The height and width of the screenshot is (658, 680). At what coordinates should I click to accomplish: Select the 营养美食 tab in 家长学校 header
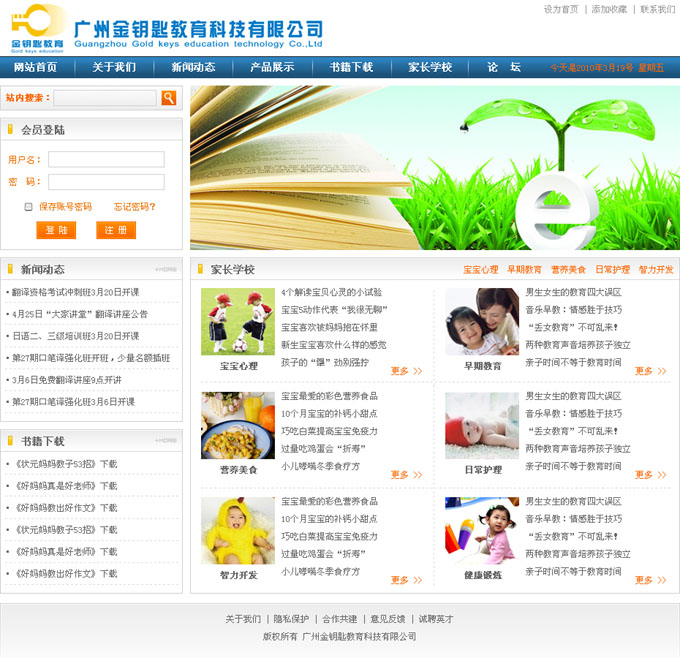pyautogui.click(x=568, y=270)
